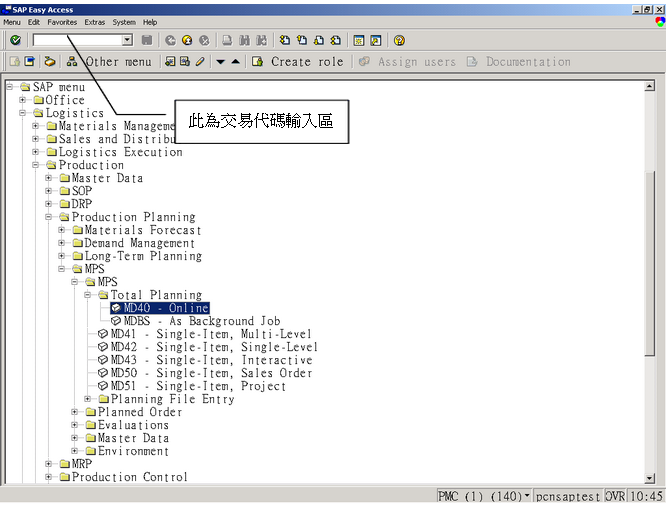Click the Delete Favorites icon

pos(185,62)
